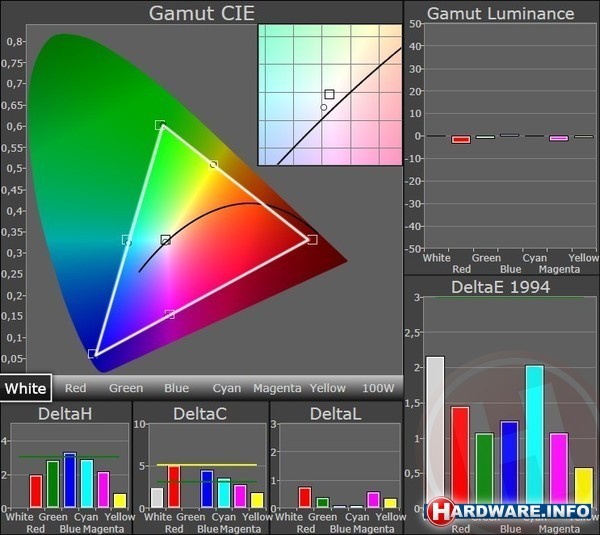Click the red bar in DeltaL chart
This screenshot has width=600, height=535.
click(x=305, y=497)
